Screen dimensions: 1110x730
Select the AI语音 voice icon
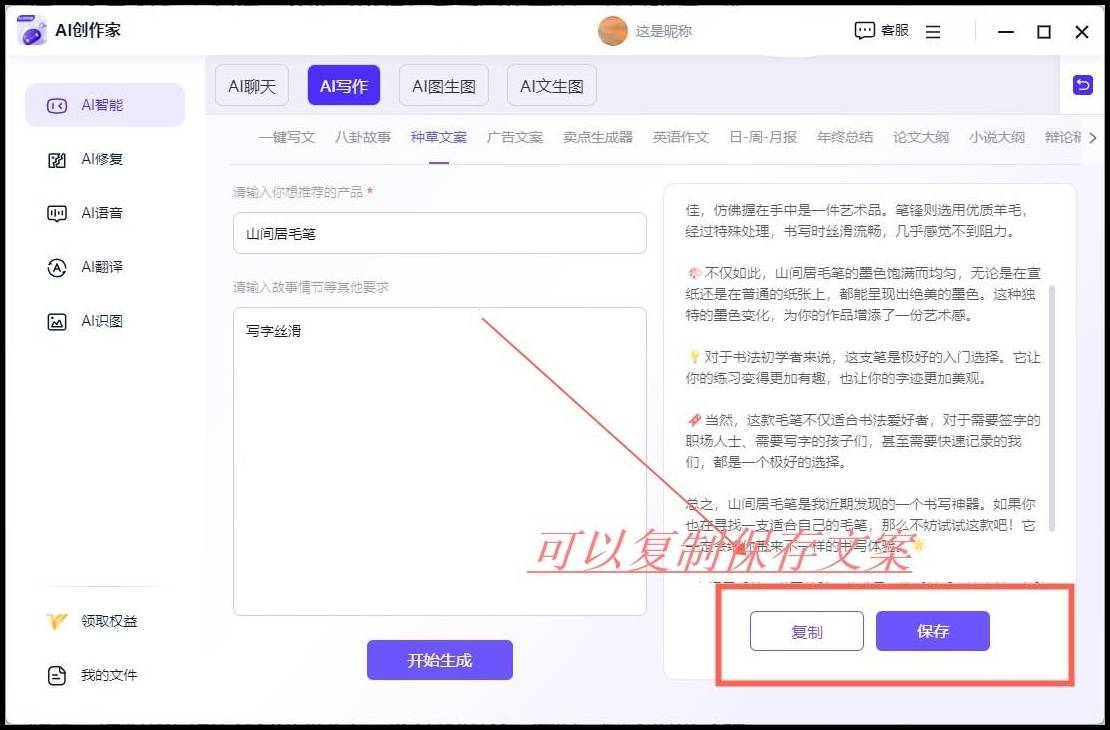pyautogui.click(x=58, y=213)
